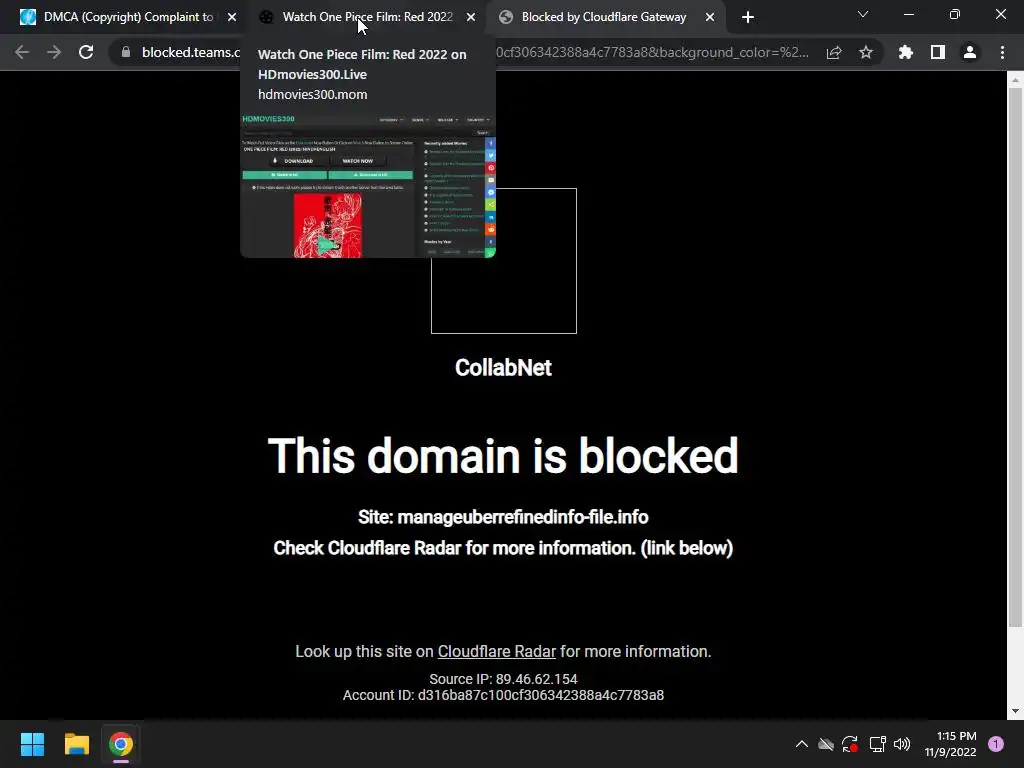1024x768 pixels.
Task: Click the hdmovies300 tab preview thumbnail
Action: click(x=368, y=185)
